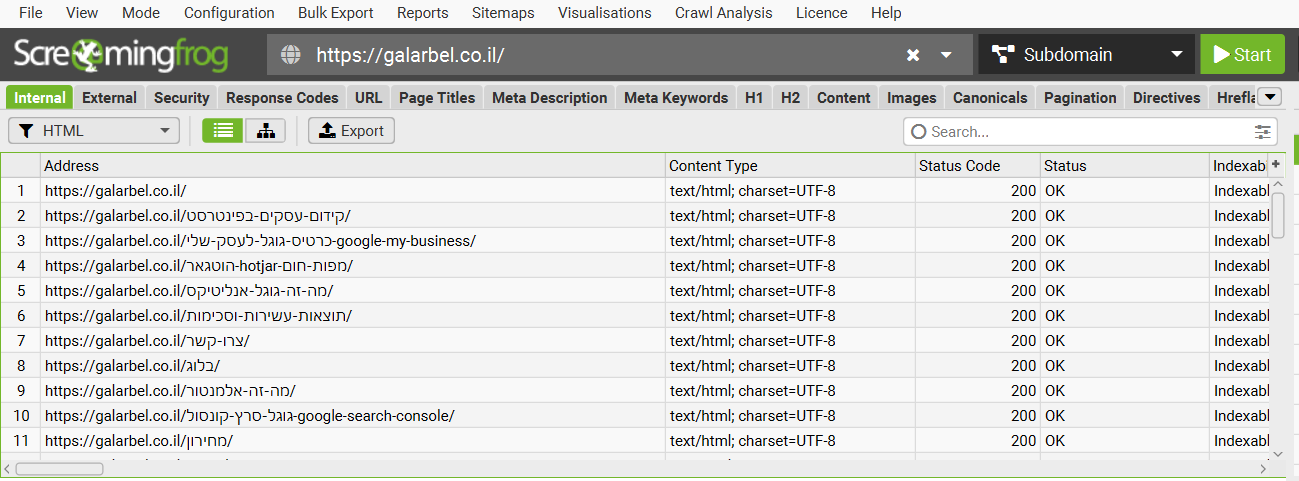Switch to the Directives tab

click(1167, 98)
